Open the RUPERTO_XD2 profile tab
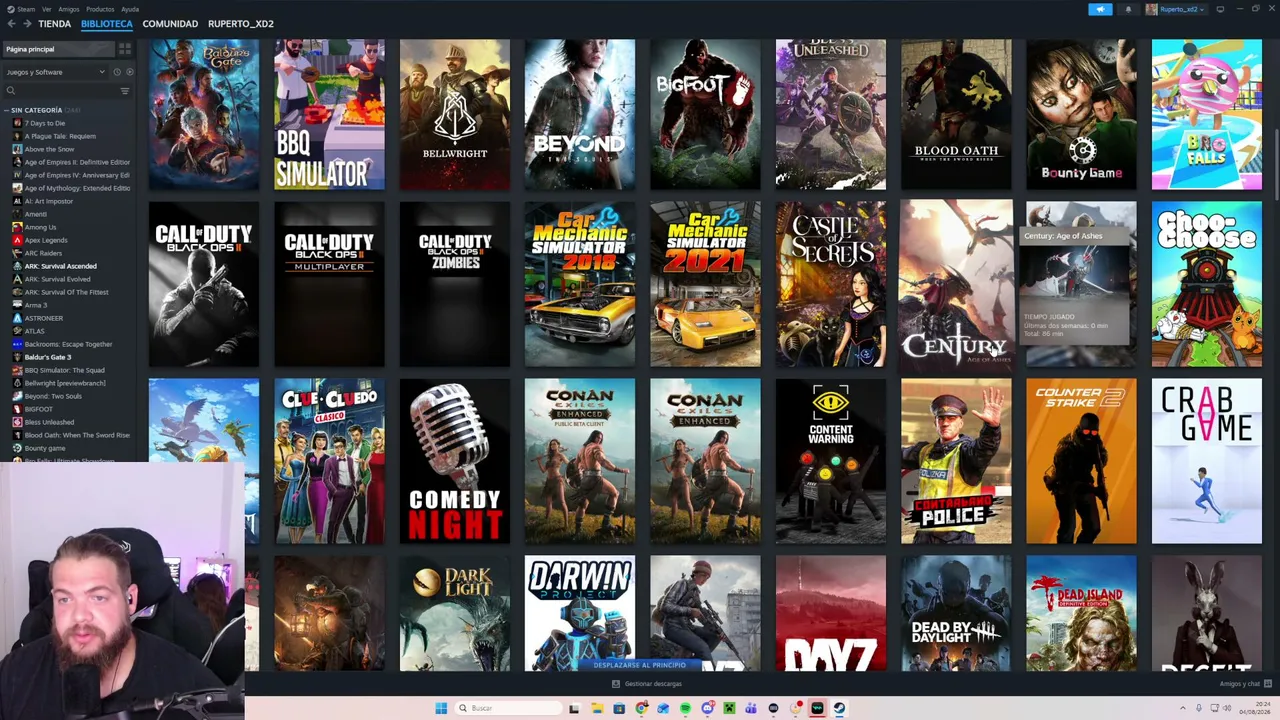1280x720 pixels. pos(241,23)
